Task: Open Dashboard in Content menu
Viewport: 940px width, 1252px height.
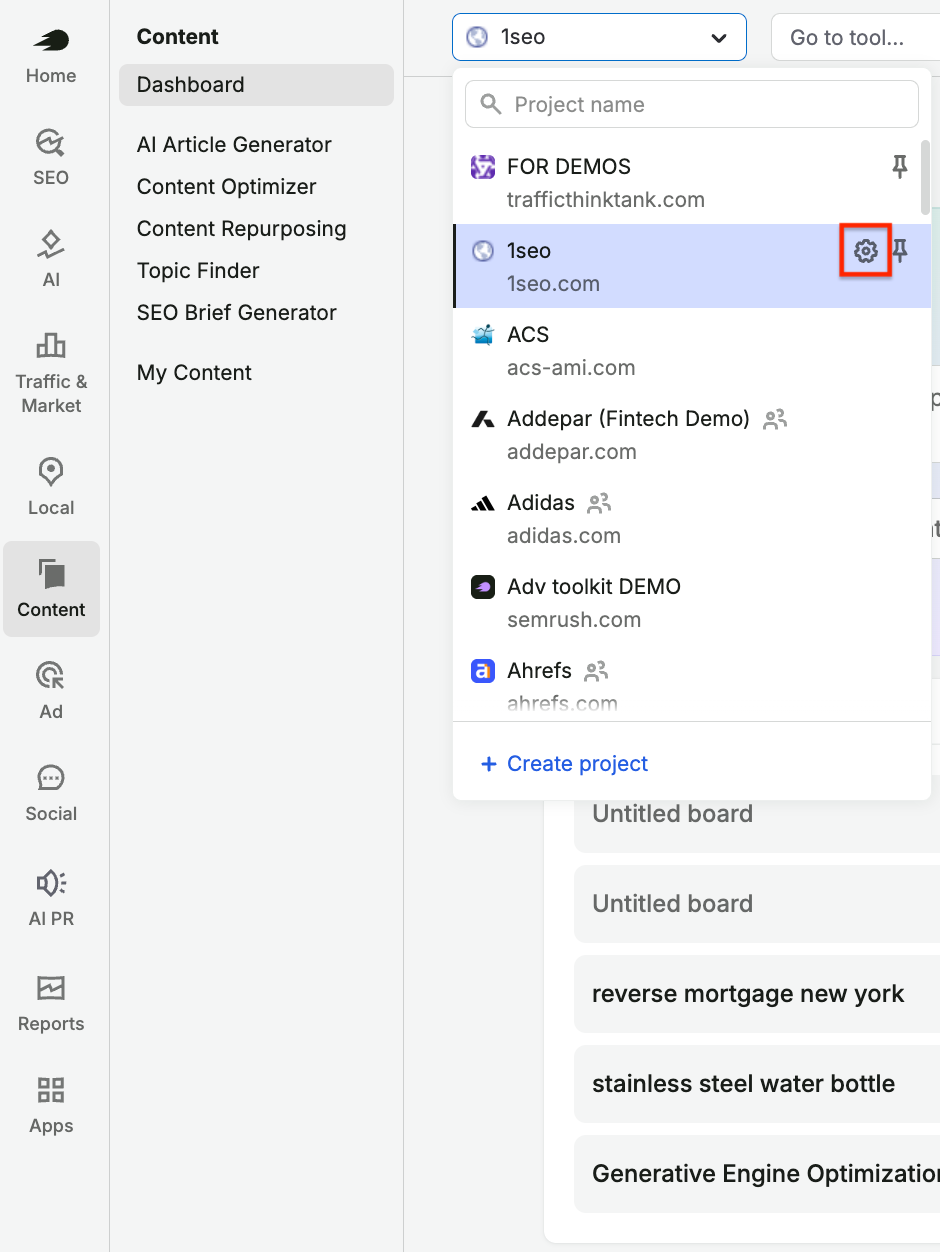Action: [256, 85]
